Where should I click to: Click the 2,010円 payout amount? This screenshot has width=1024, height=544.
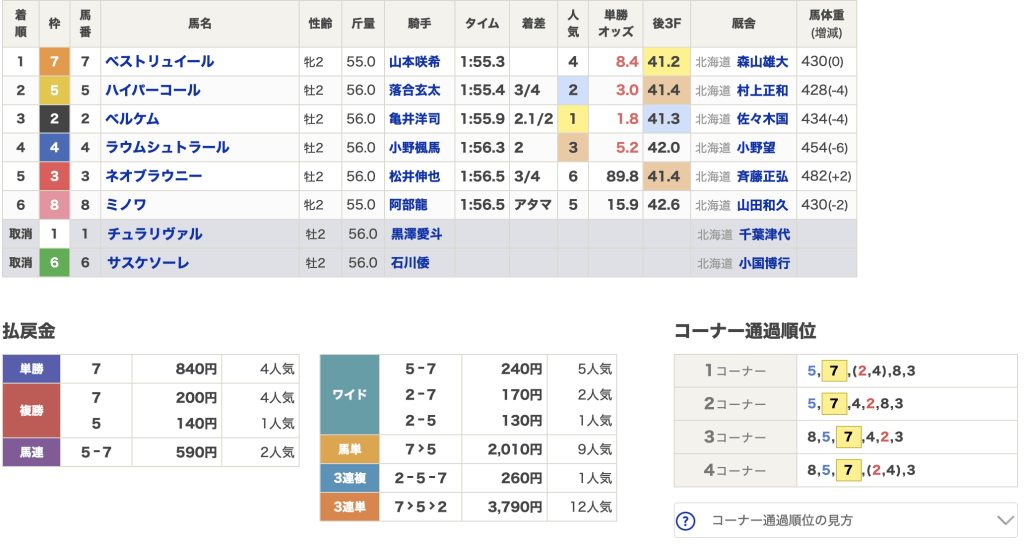[x=515, y=449]
